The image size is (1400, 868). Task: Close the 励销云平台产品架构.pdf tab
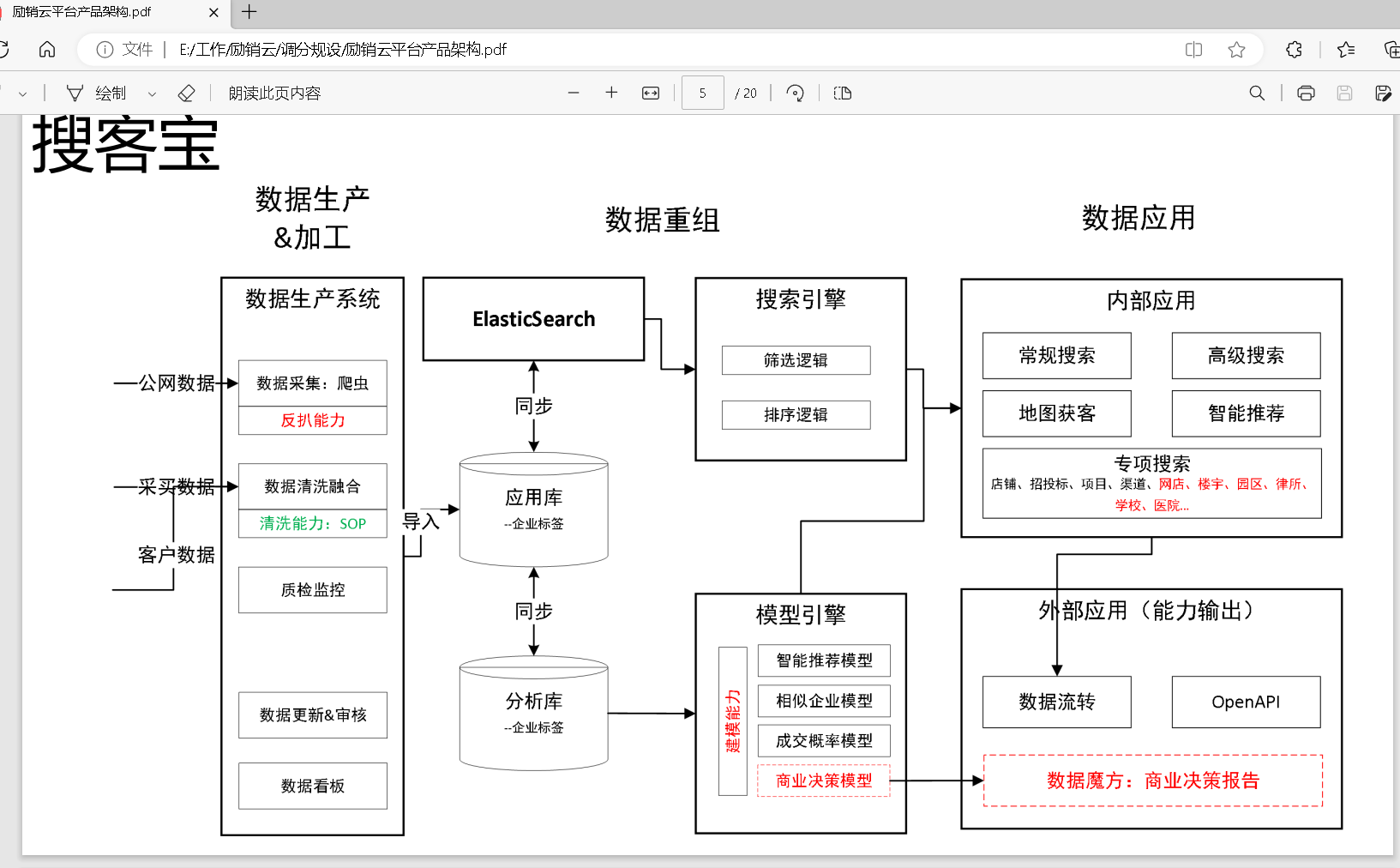pos(213,12)
